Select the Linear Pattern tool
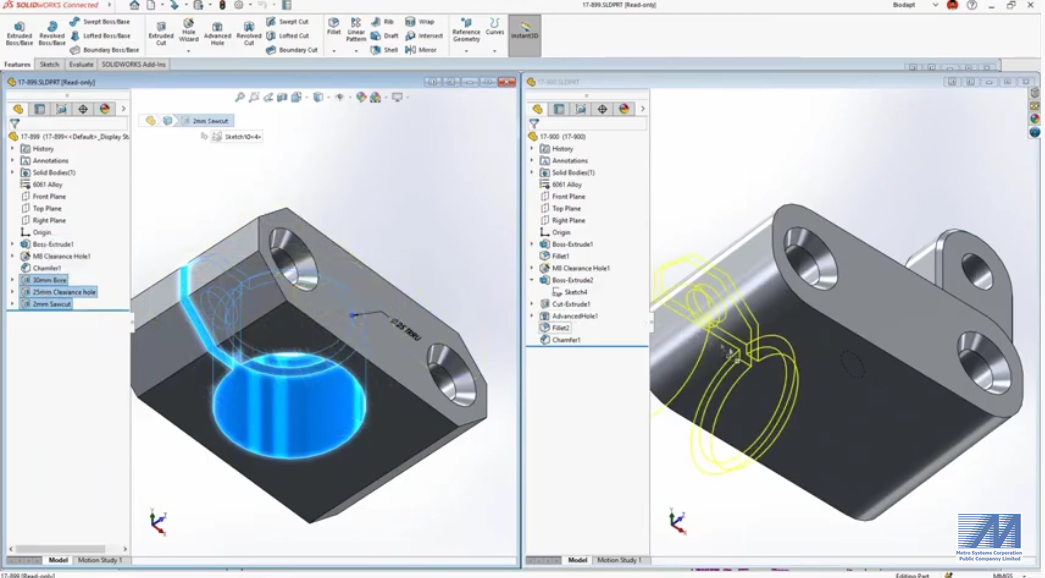 (356, 30)
